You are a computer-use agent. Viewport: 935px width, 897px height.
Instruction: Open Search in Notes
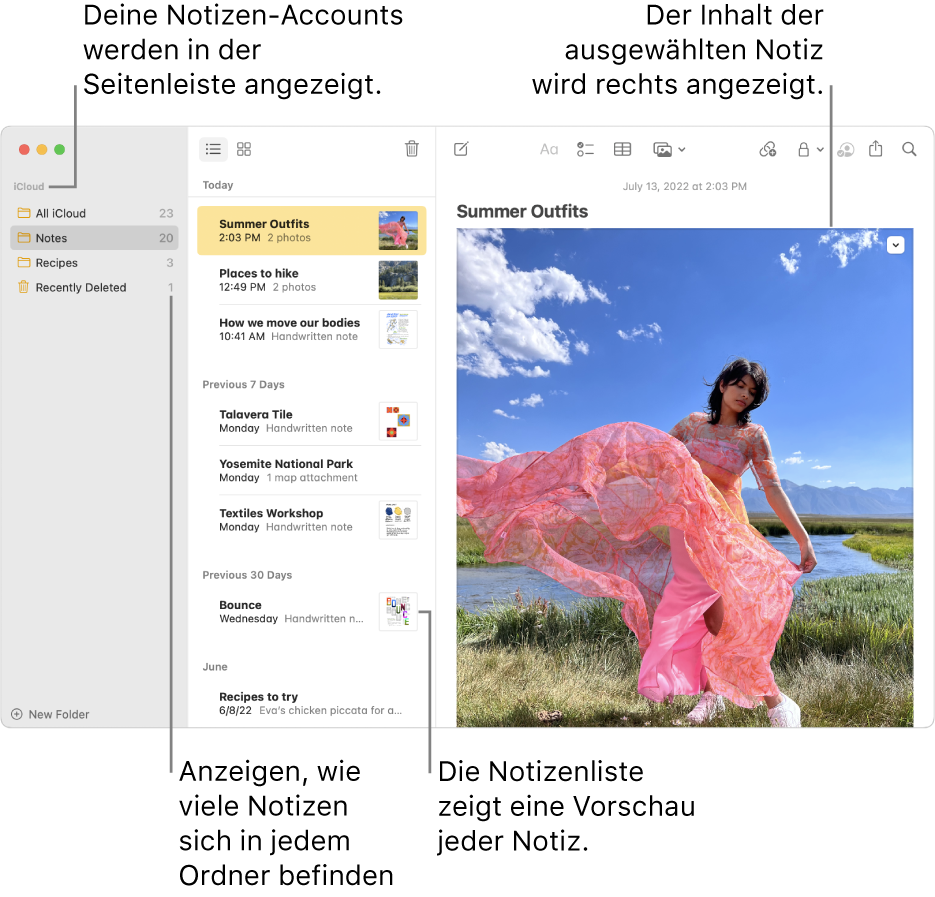909,149
